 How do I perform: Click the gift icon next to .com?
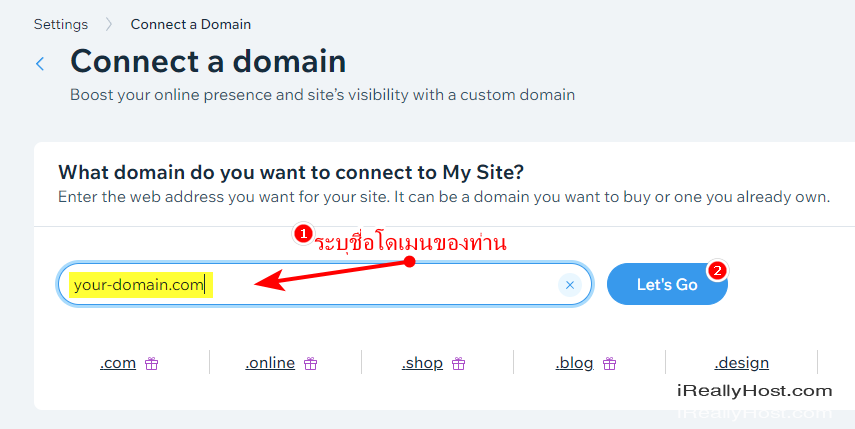152,363
